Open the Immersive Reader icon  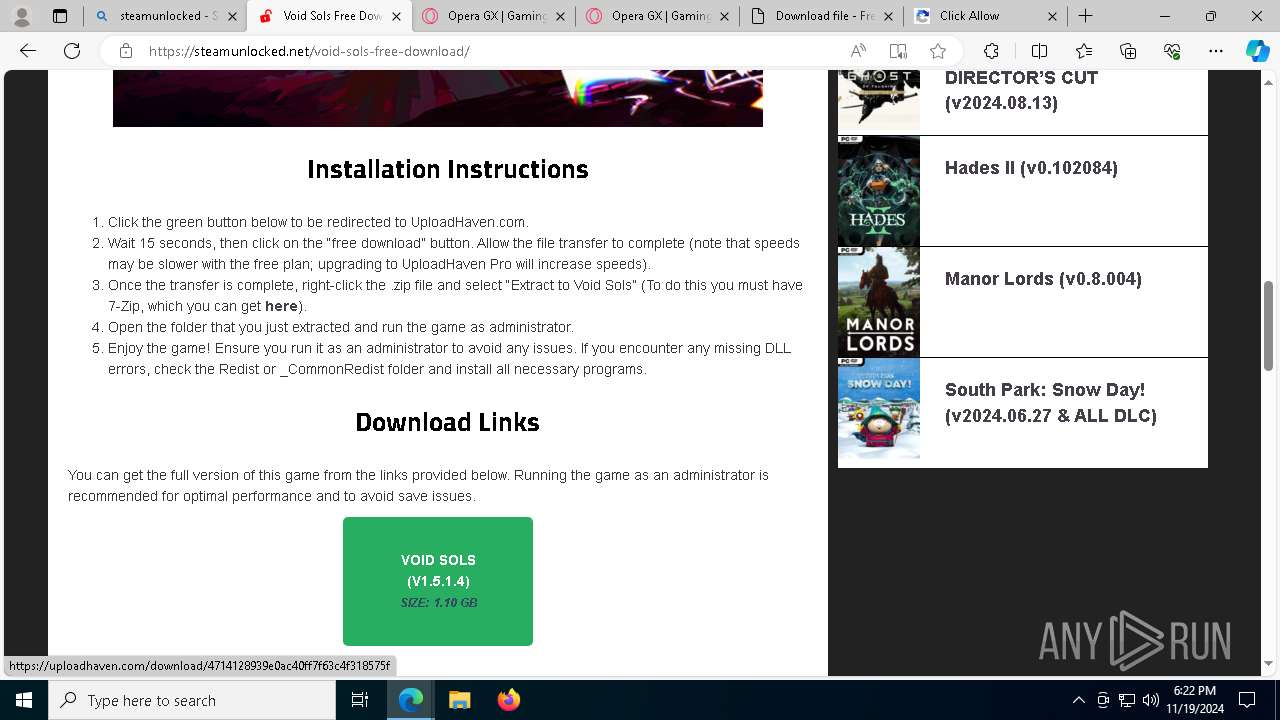click(x=898, y=51)
